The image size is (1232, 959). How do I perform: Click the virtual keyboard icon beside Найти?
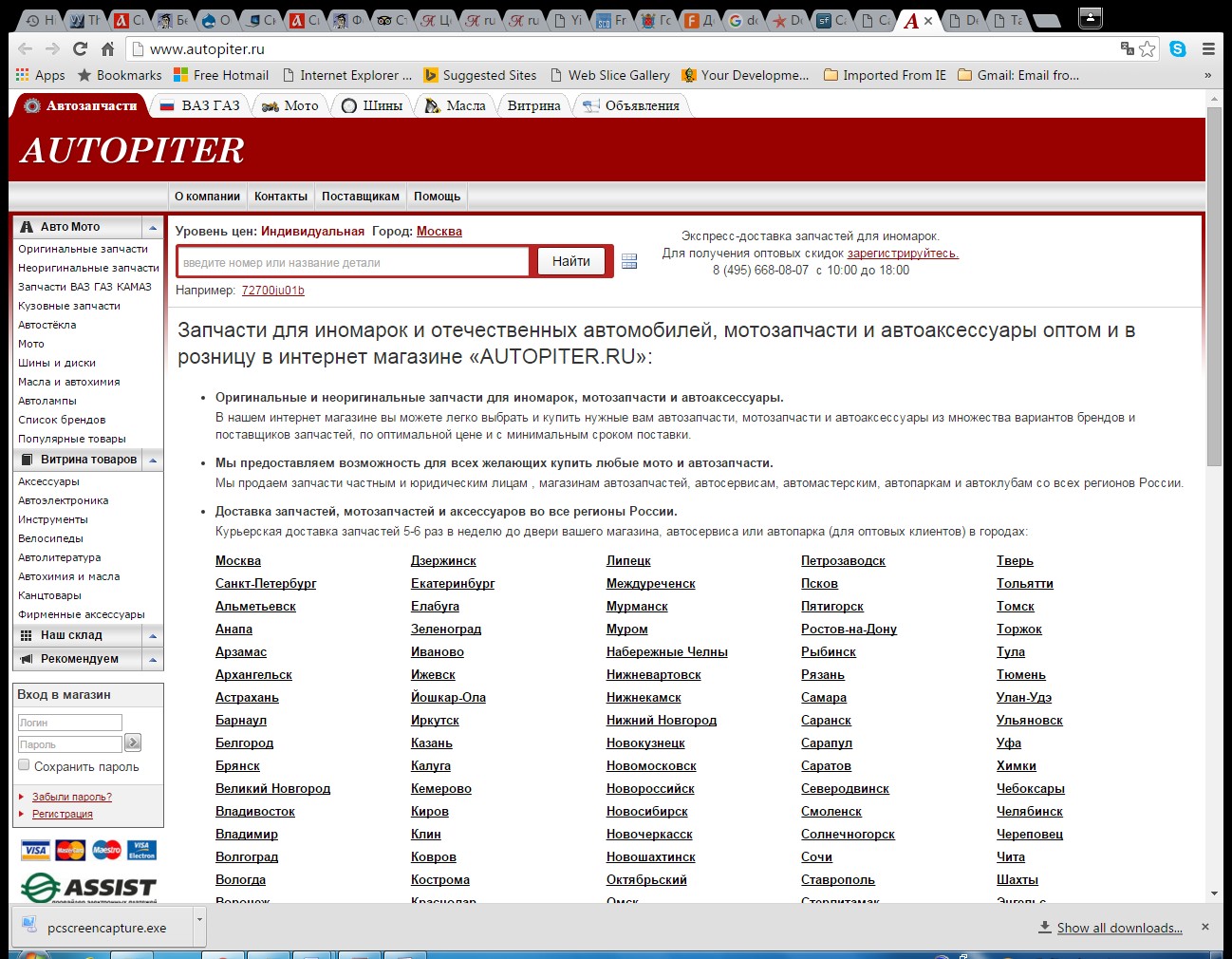click(x=629, y=261)
